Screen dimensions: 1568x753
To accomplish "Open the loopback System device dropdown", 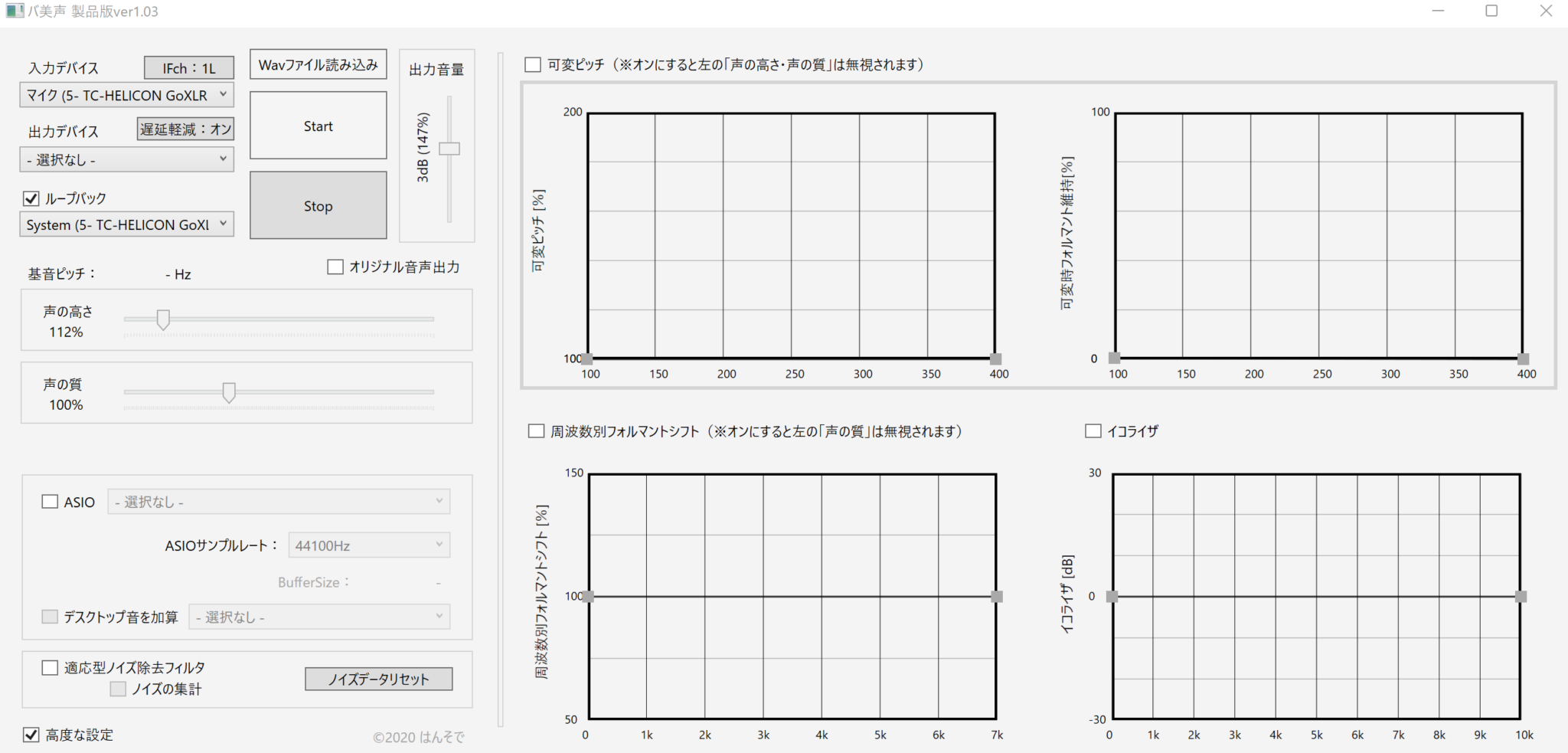I will [x=126, y=224].
